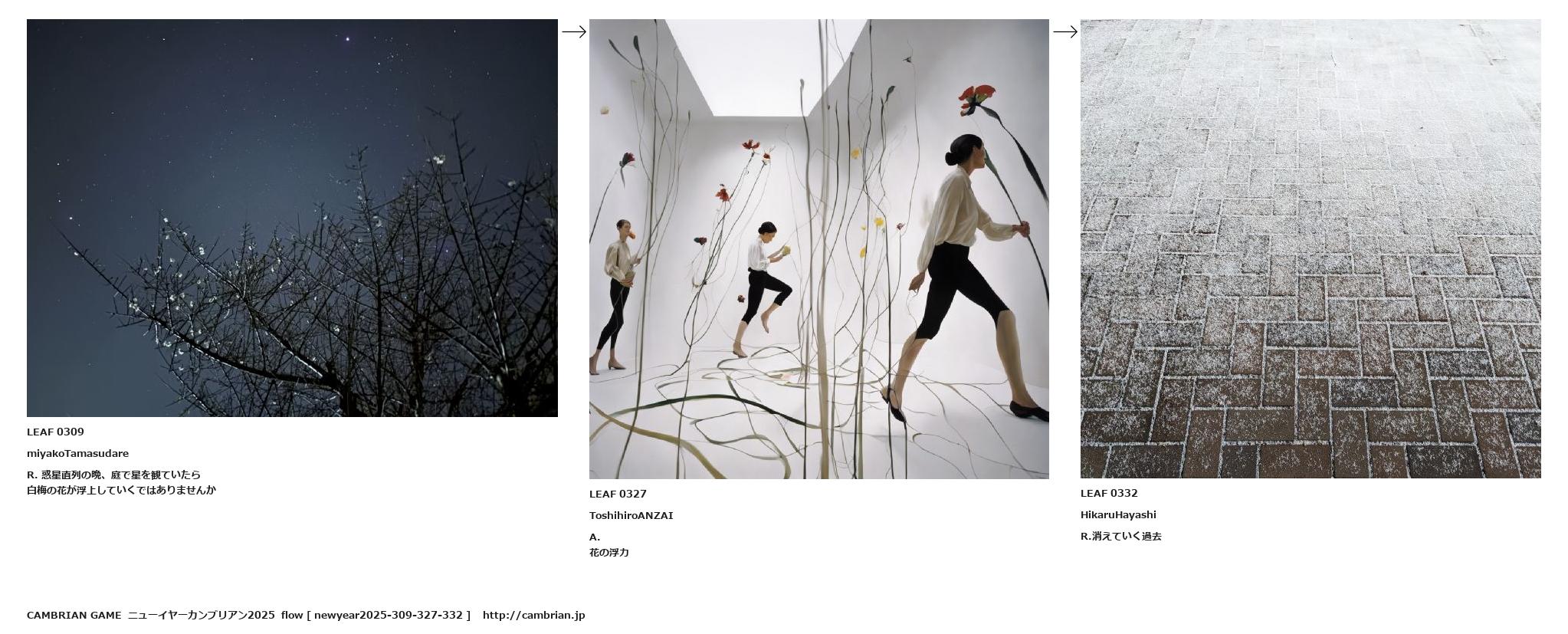Select author name HikaruHayashi

click(x=1118, y=514)
